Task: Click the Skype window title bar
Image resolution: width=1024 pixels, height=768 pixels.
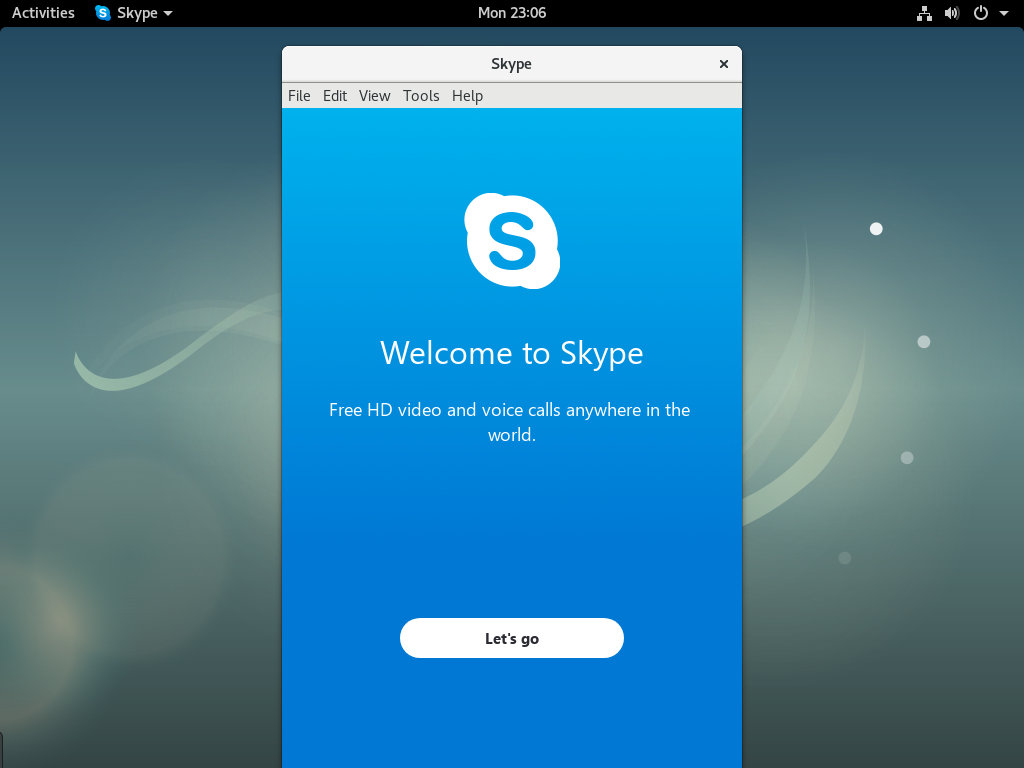Action: coord(511,64)
